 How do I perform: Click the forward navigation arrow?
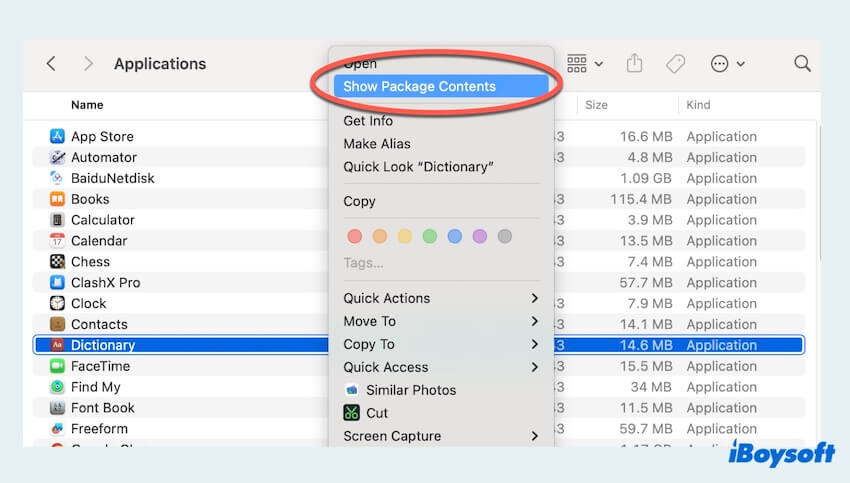point(88,64)
